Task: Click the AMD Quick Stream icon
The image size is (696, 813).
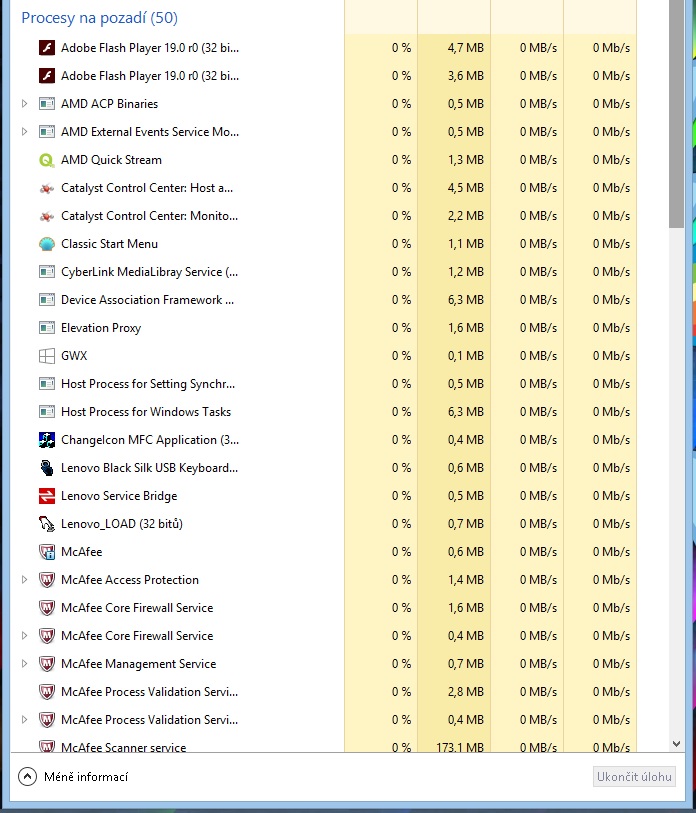Action: [47, 160]
